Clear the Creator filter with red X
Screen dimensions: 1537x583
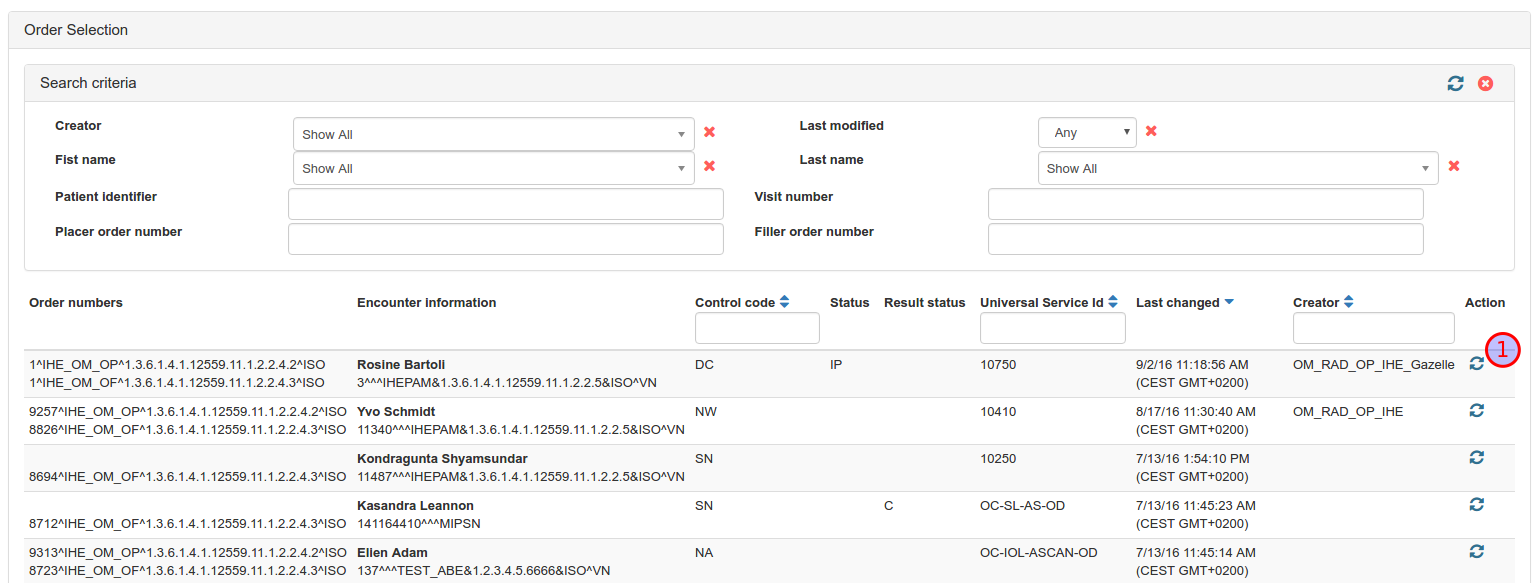tap(710, 132)
